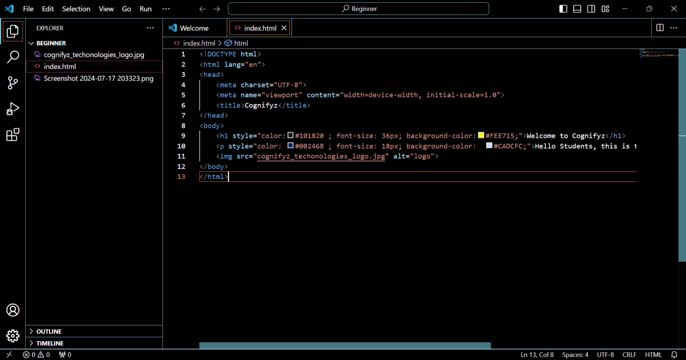Open the Manage gear settings icon
Screen dimensions: 686x360
point(13,336)
